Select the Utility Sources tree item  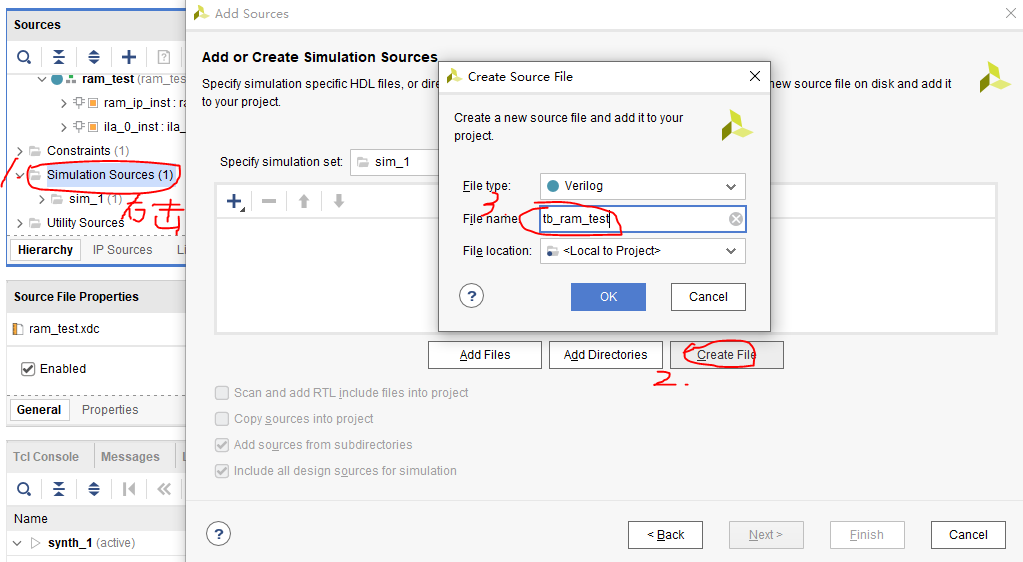click(85, 223)
